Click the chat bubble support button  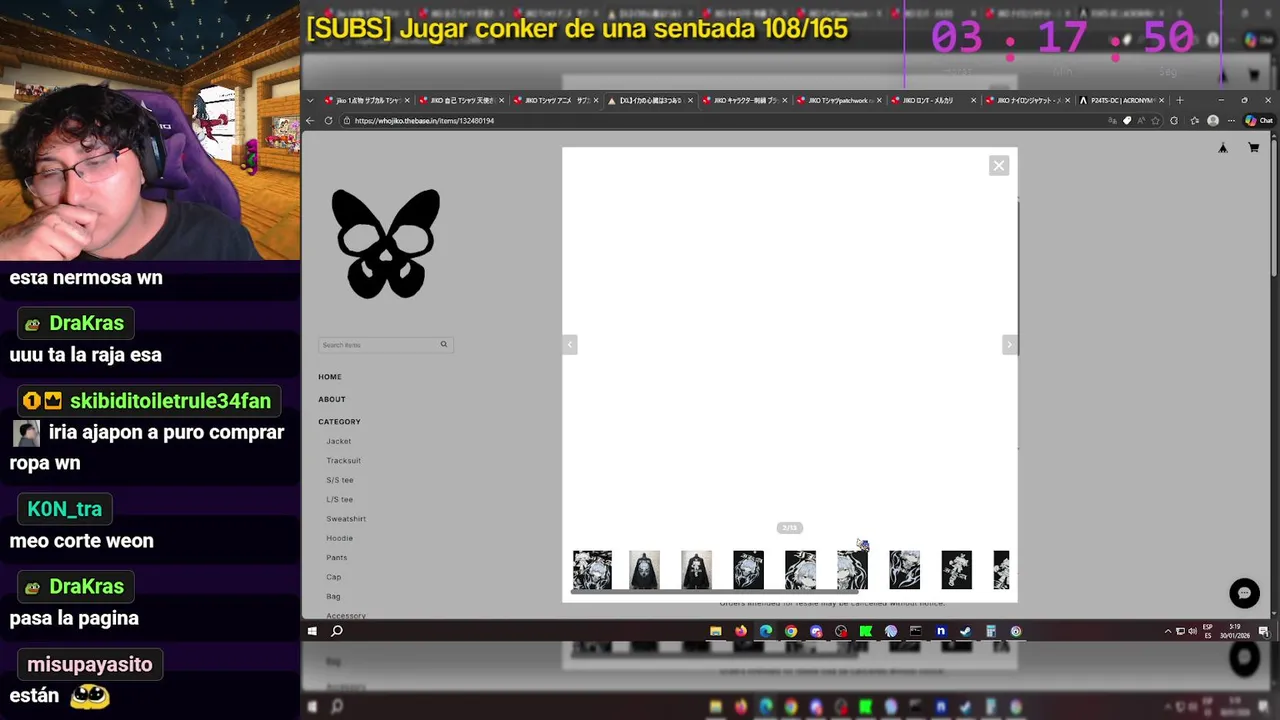pyautogui.click(x=1244, y=593)
